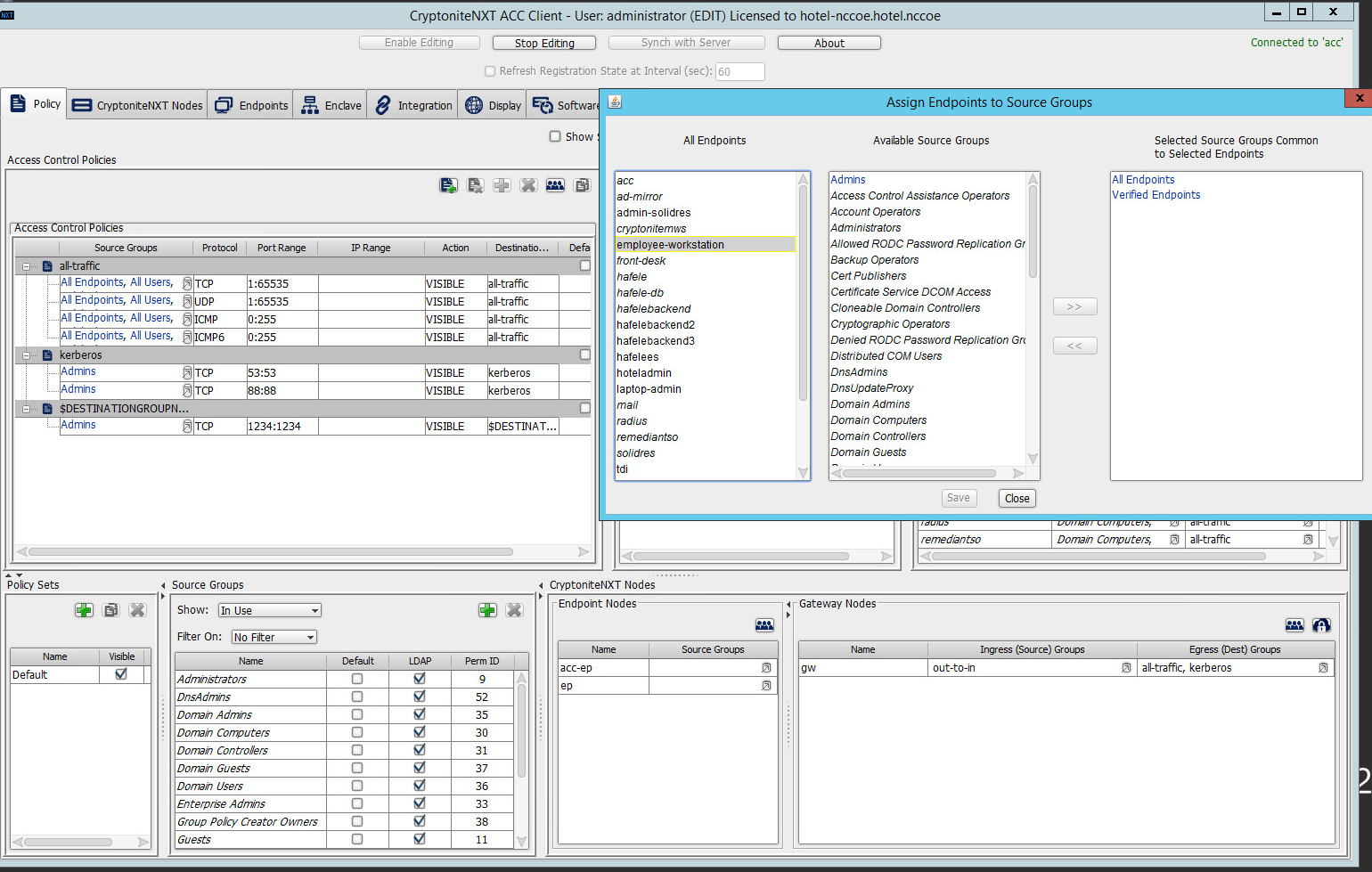Switch to the Enclave tab
1372x872 pixels.
click(x=331, y=105)
